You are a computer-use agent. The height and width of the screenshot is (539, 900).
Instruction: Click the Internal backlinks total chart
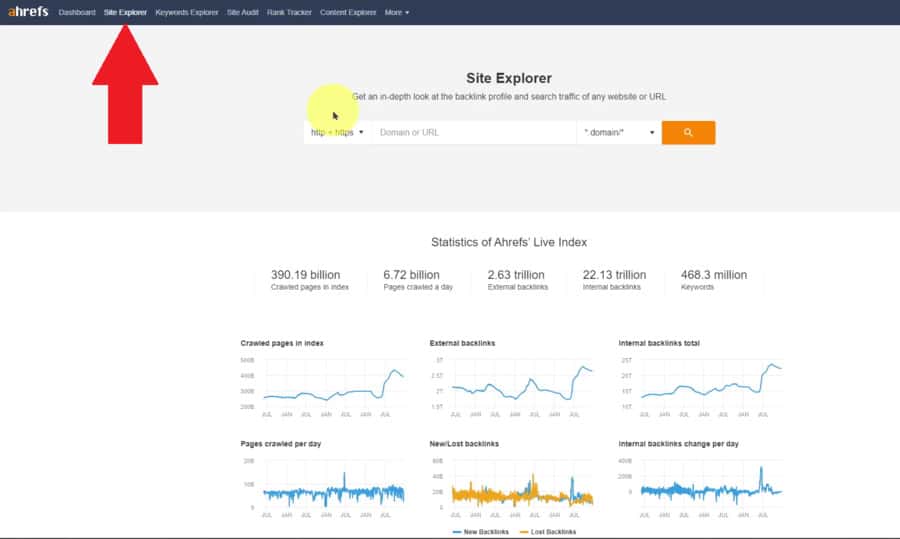pos(701,386)
